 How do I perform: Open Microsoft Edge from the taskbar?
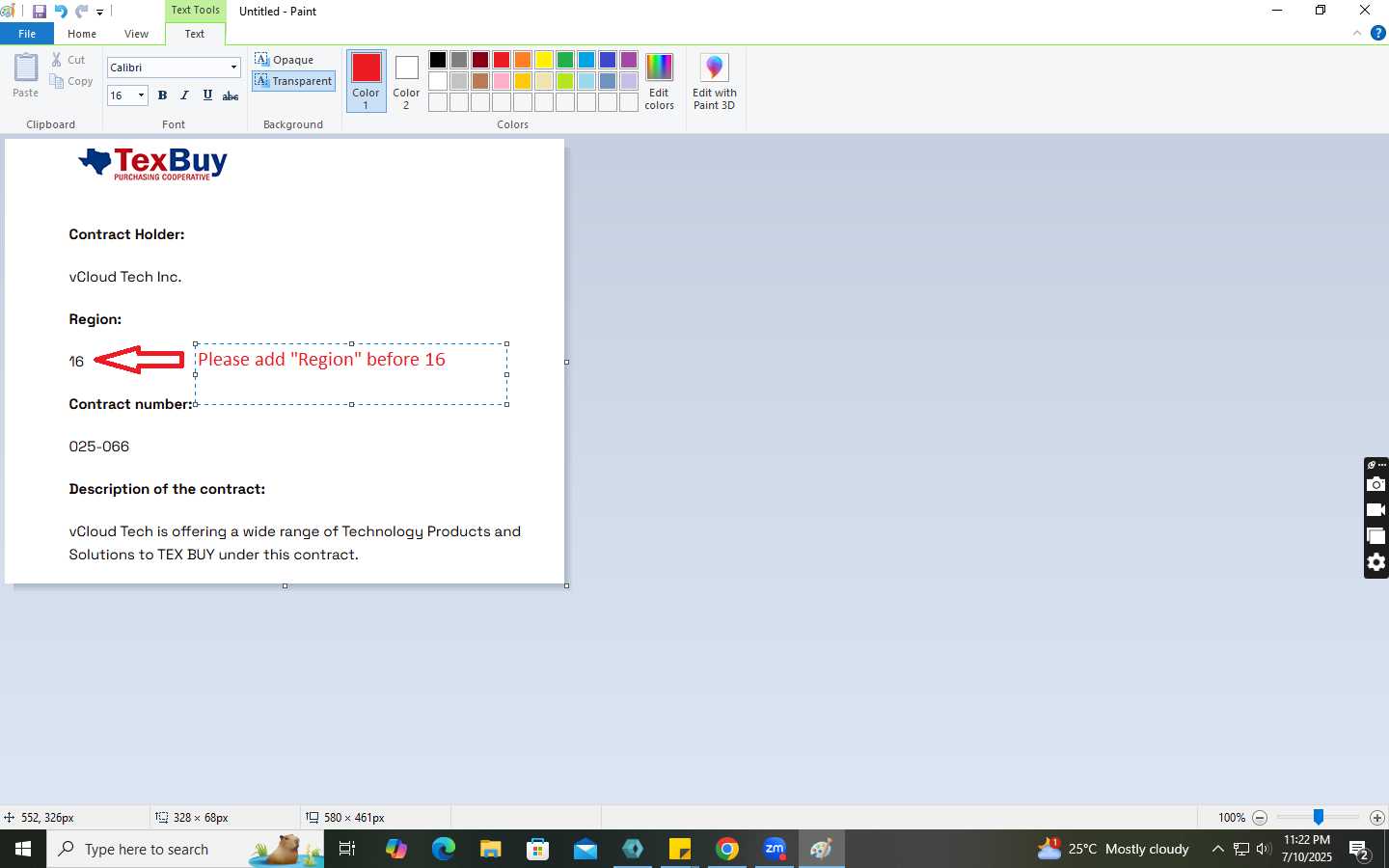point(444,849)
